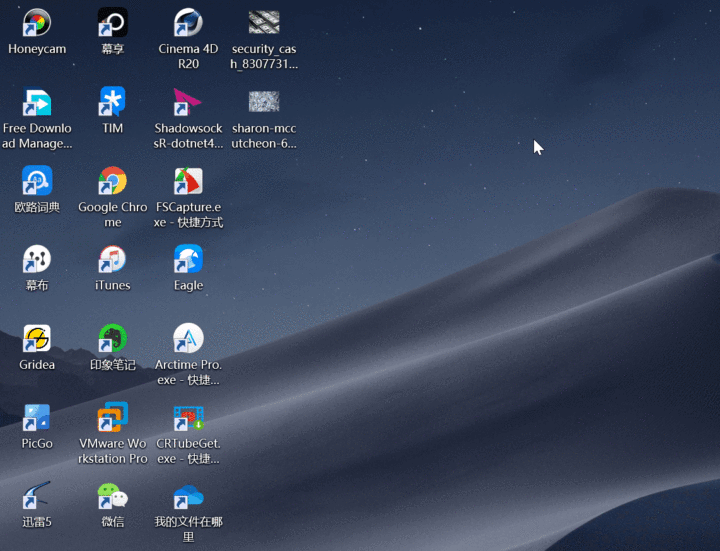Click the "Google Chrome" label text
Viewport: 720px width, 551px height.
tap(112, 214)
